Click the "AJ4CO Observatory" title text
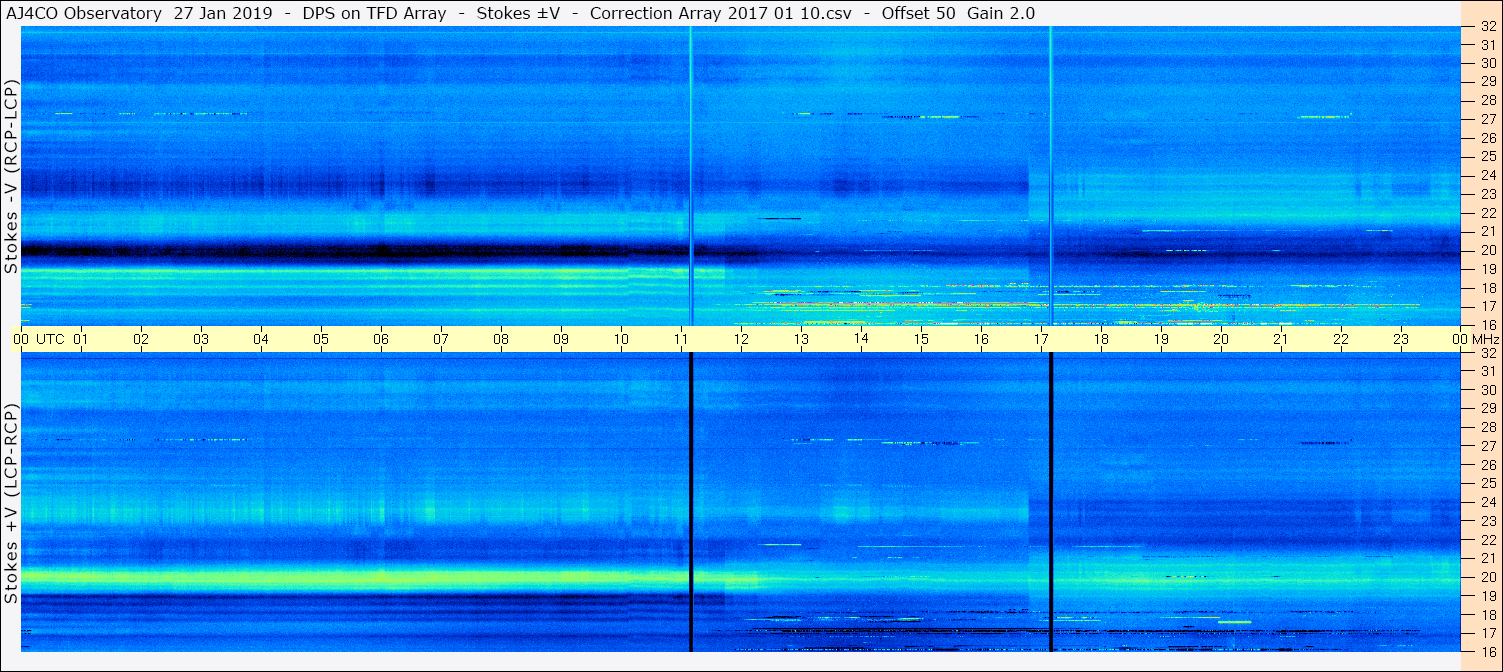This screenshot has height=672, width=1503. [85, 13]
